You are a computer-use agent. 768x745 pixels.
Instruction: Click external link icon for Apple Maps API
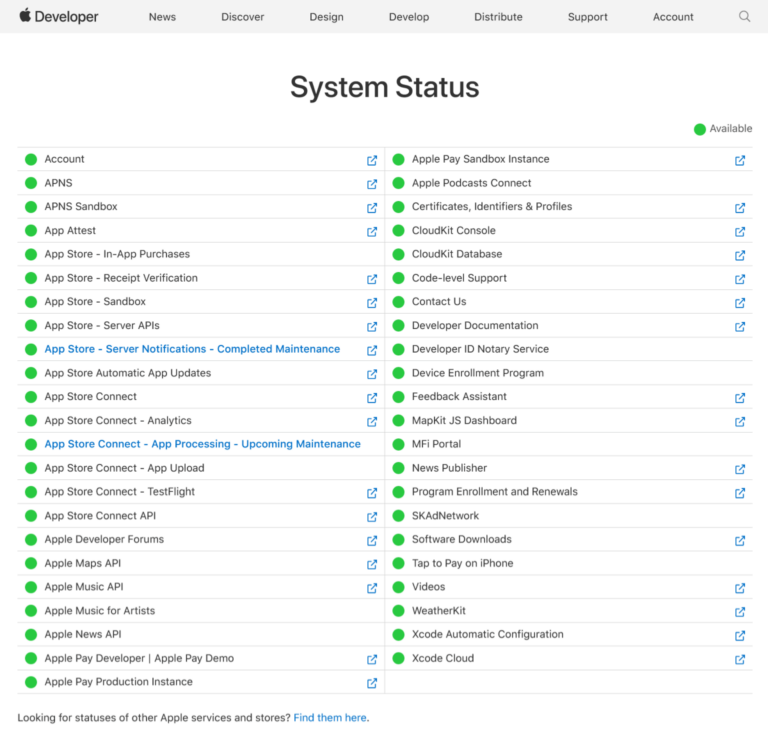point(372,564)
